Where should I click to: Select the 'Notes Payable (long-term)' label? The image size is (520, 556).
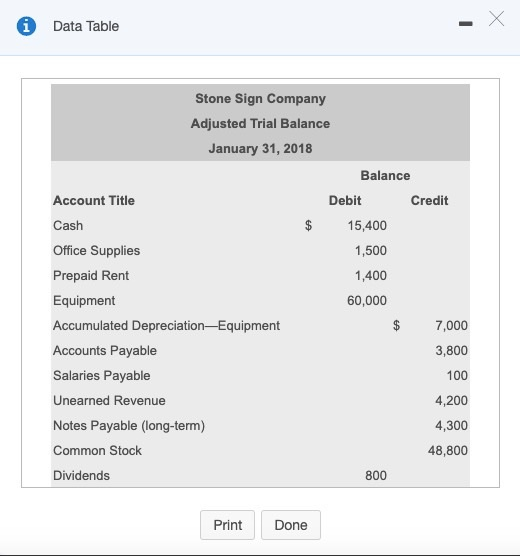click(129, 426)
